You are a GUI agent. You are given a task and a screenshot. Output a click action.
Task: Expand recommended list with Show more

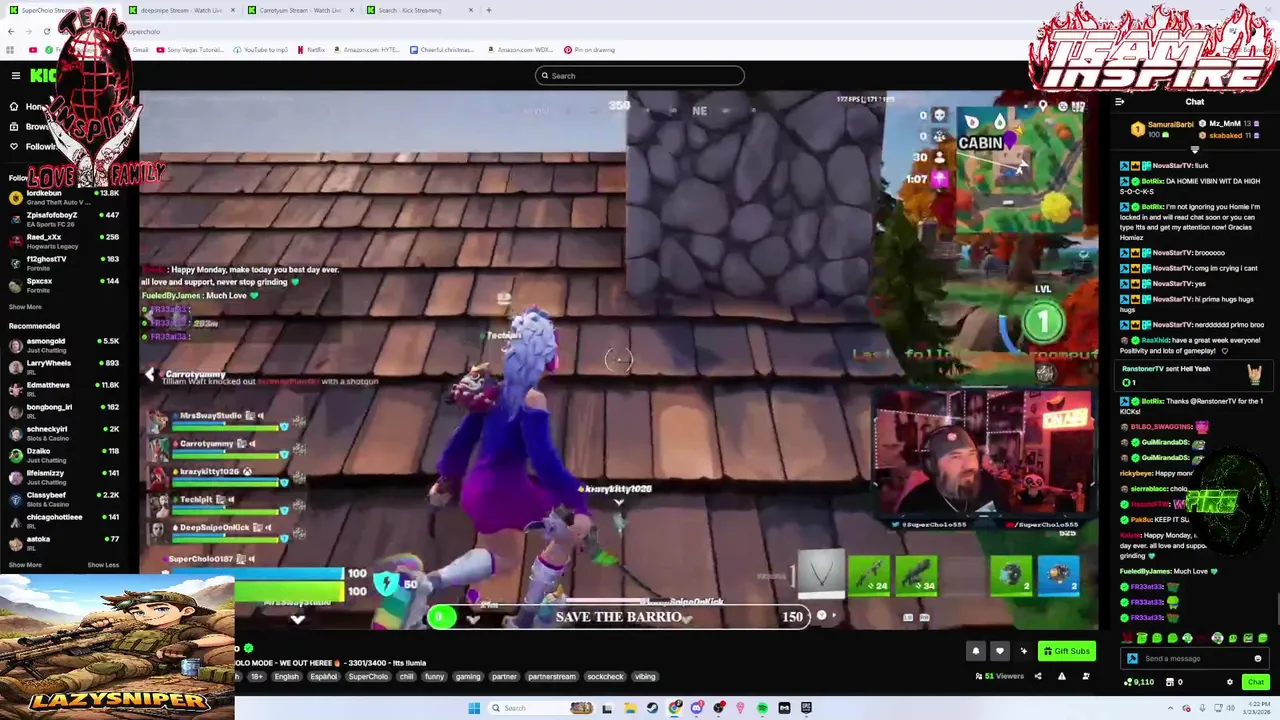(x=25, y=565)
